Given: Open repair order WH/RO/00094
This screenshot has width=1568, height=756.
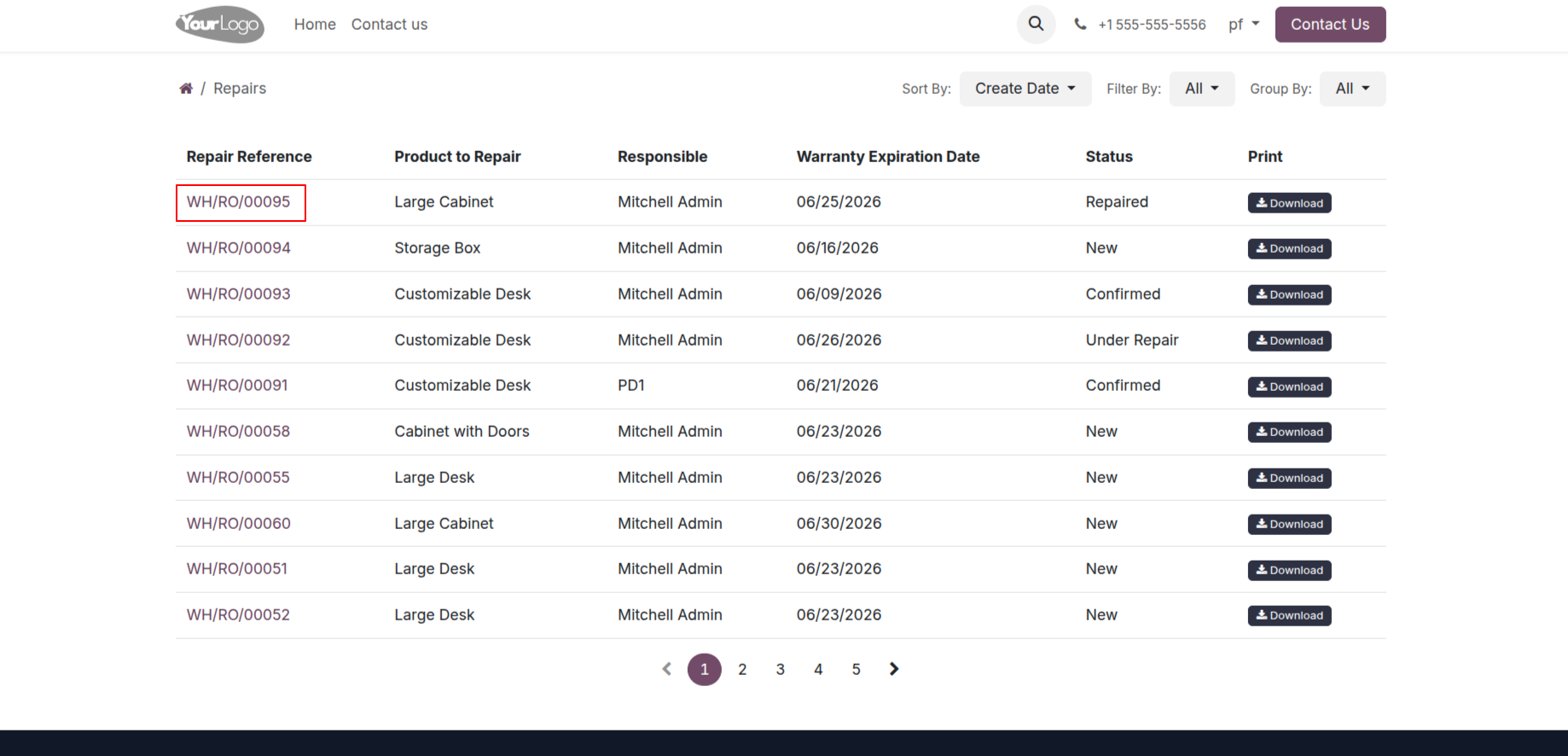Looking at the screenshot, I should point(239,248).
